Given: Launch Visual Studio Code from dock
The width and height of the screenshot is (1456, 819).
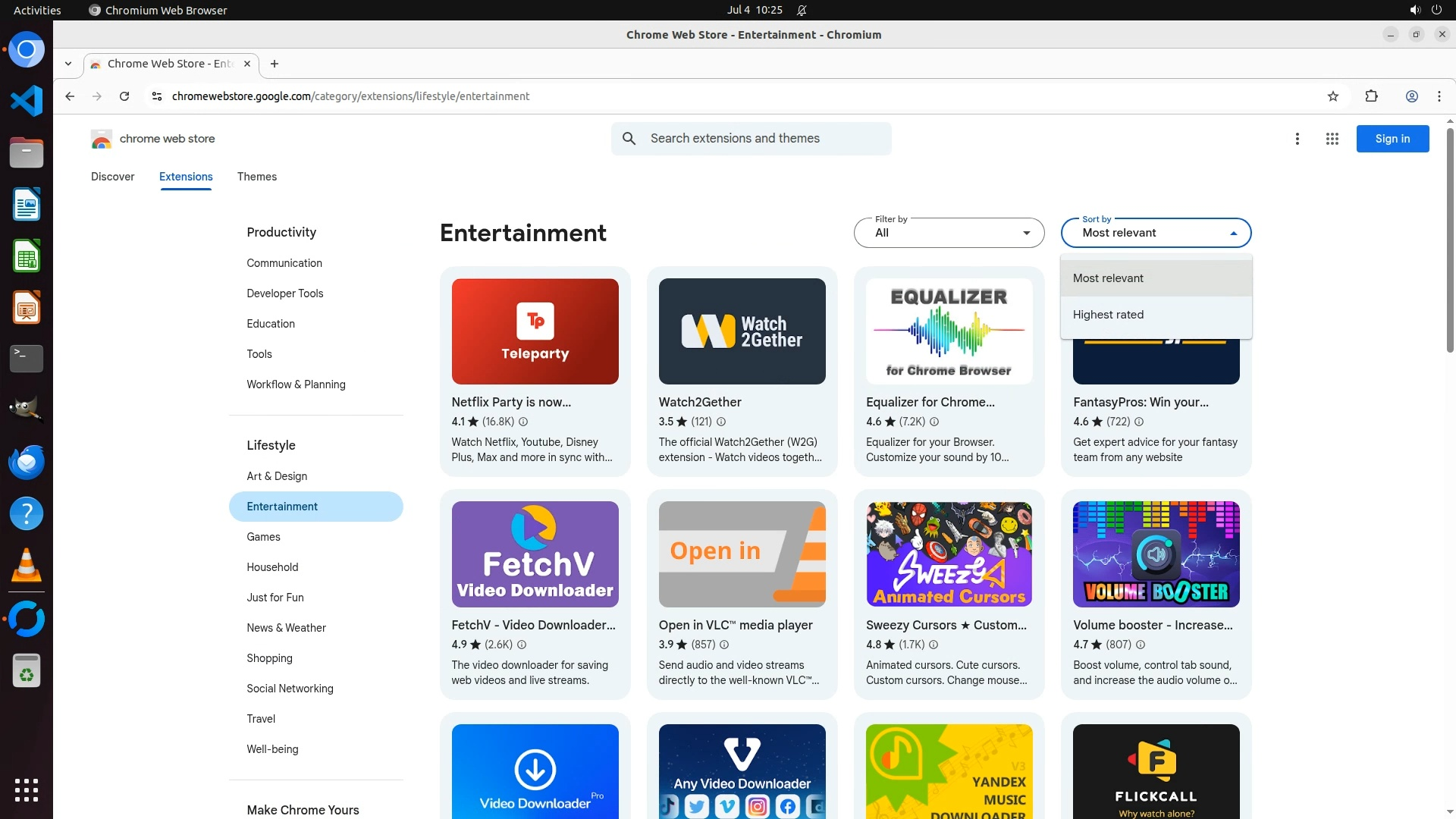Looking at the screenshot, I should coord(27,101).
